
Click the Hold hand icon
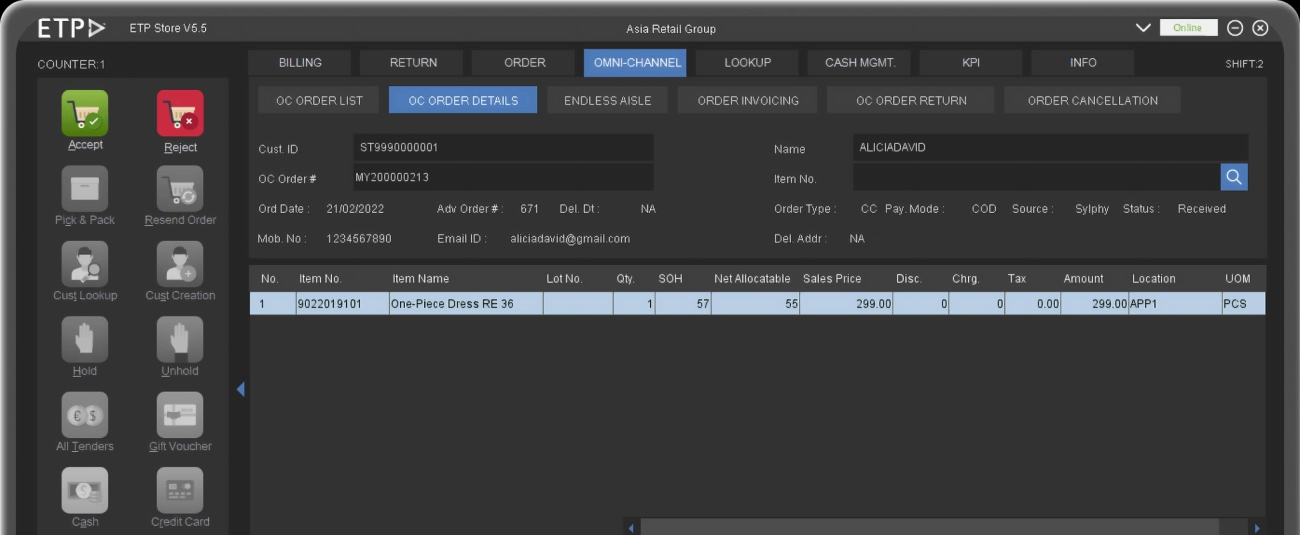coord(85,339)
